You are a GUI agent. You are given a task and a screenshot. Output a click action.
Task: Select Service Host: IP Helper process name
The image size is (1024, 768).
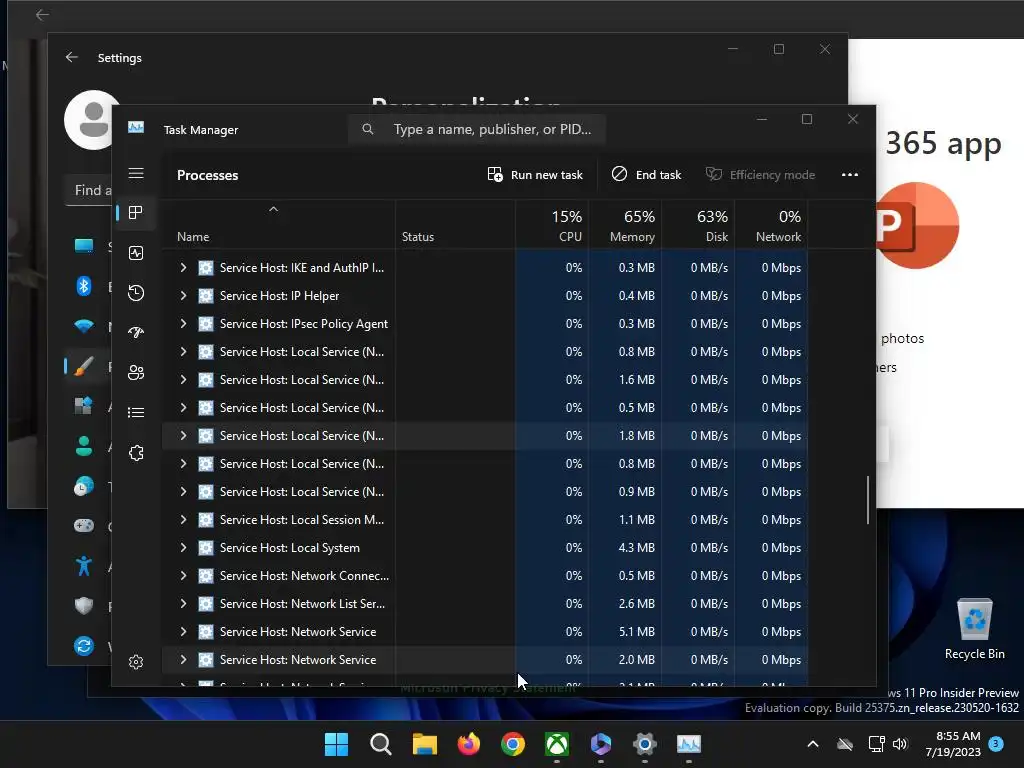tap(280, 295)
